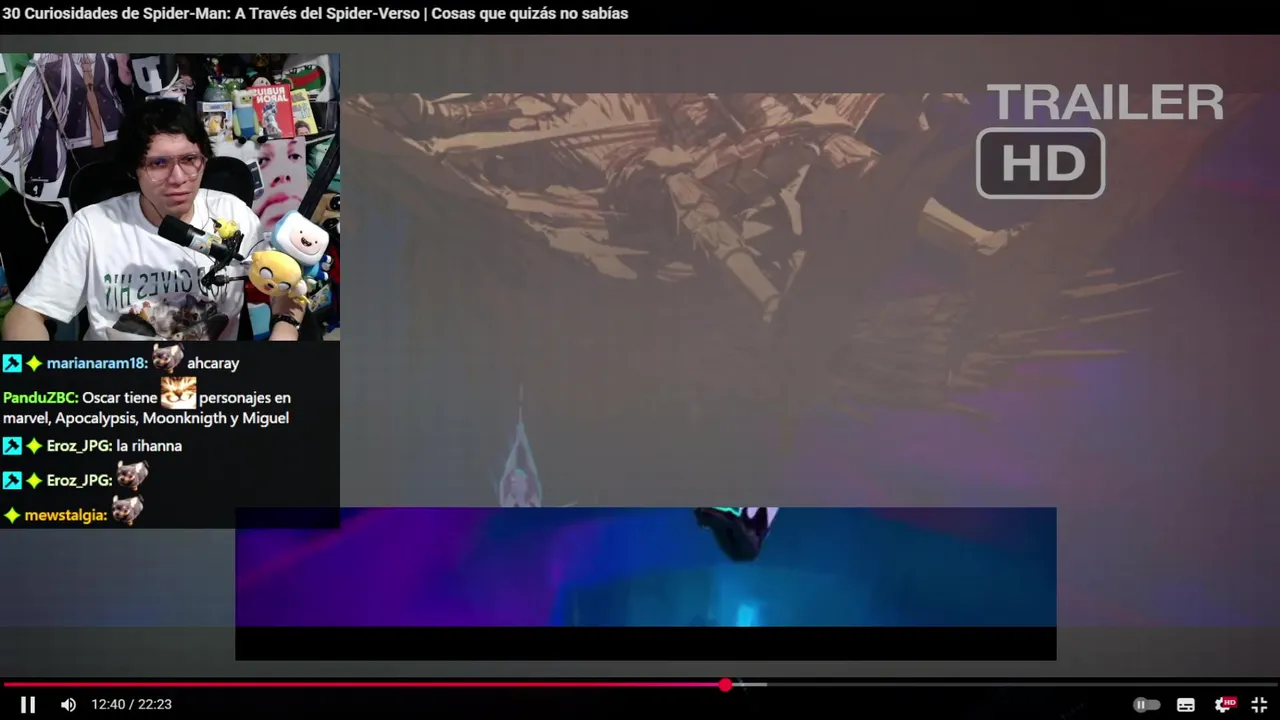
Task: Click the 'ahcaray' chat message text
Action: click(x=213, y=363)
